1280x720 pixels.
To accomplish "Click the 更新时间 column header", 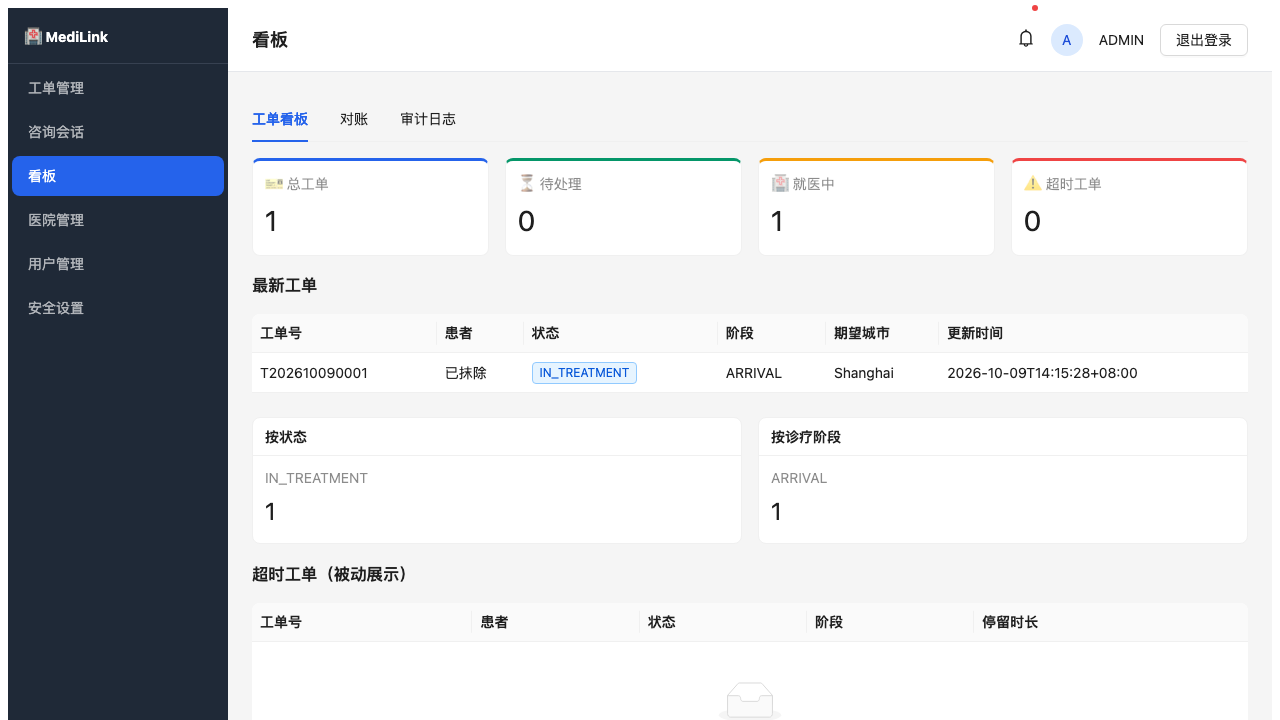I will 975,333.
